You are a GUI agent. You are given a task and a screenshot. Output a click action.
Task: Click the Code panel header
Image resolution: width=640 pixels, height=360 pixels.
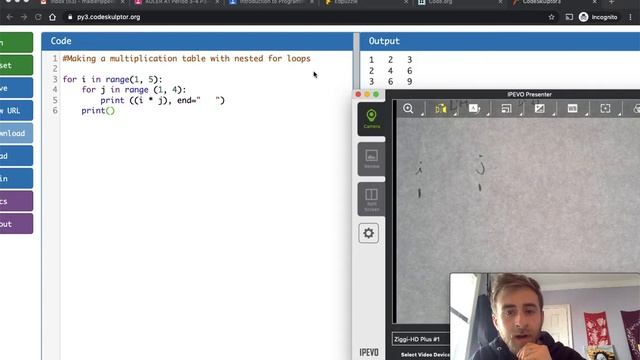point(197,41)
